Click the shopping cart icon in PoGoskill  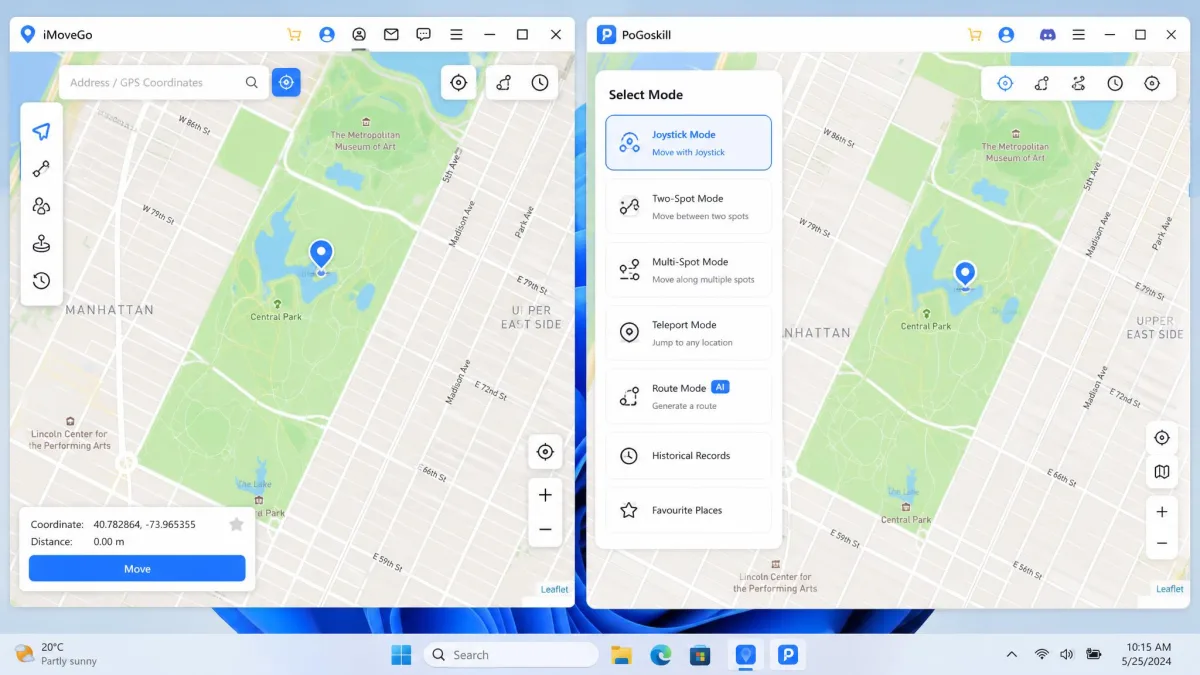[x=974, y=34]
